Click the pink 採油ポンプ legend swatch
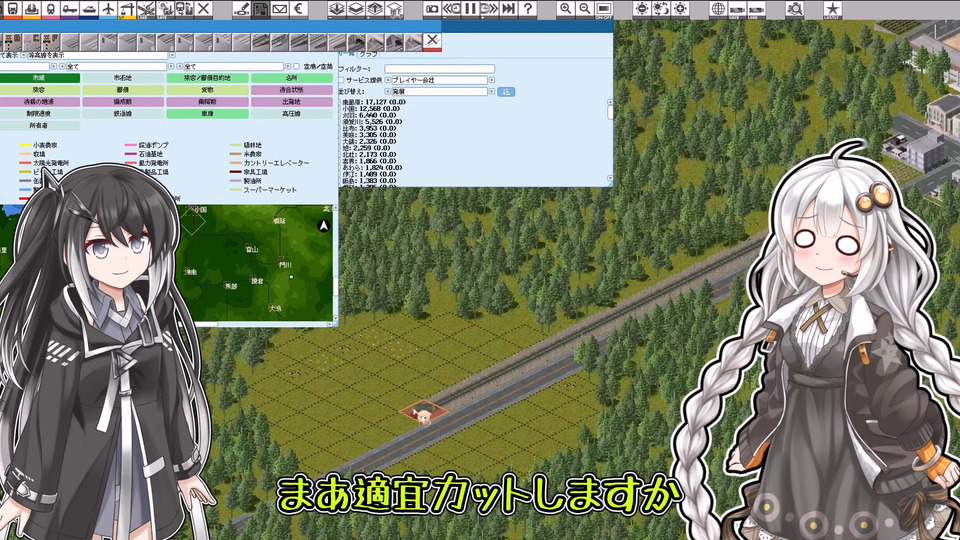 tap(131, 145)
